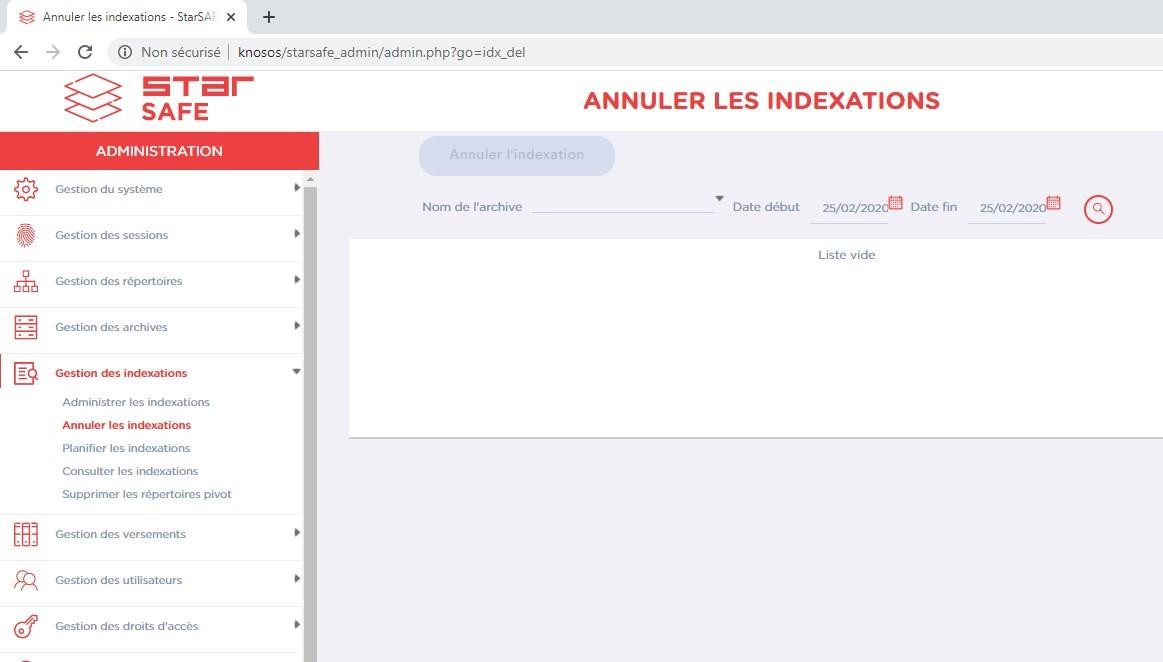Click the red magnifier search icon
This screenshot has height=662, width=1163.
[x=1098, y=209]
